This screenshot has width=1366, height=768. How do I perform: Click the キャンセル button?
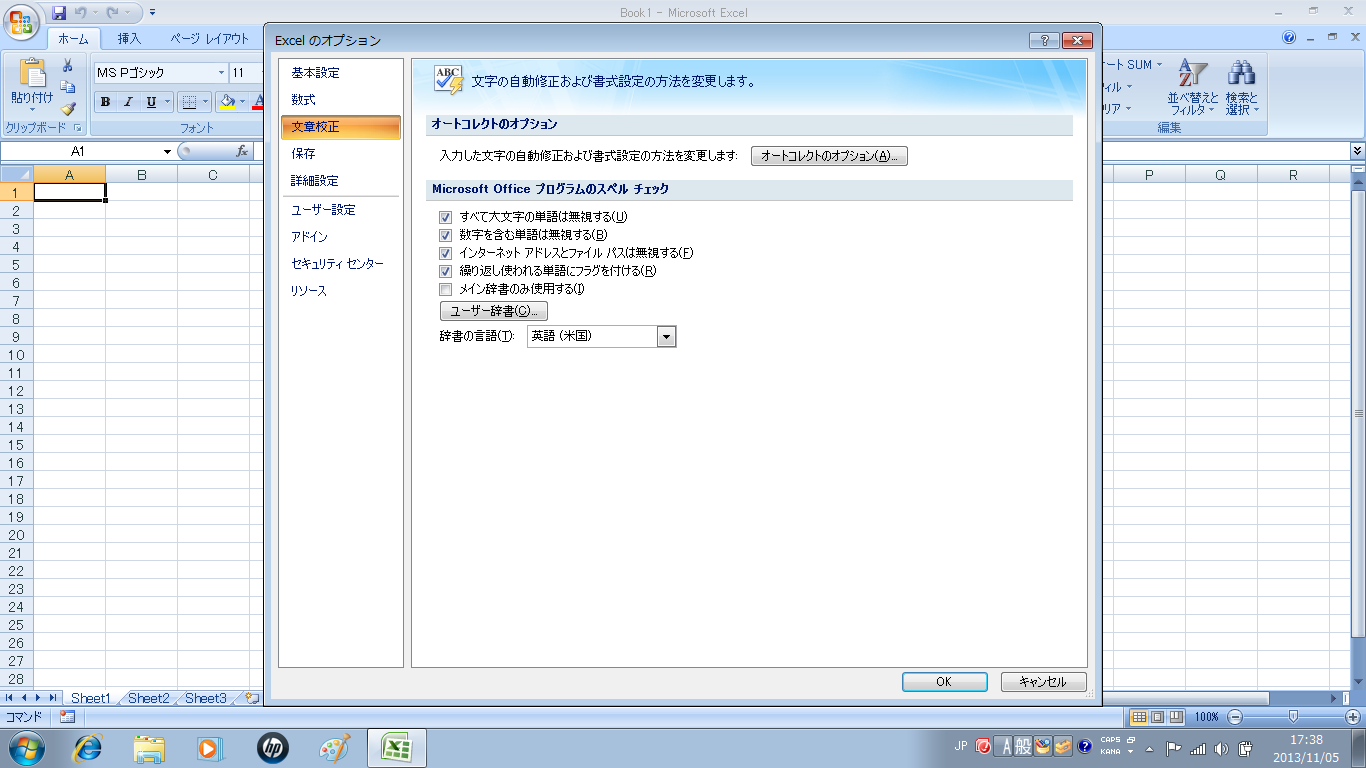[x=1043, y=682]
